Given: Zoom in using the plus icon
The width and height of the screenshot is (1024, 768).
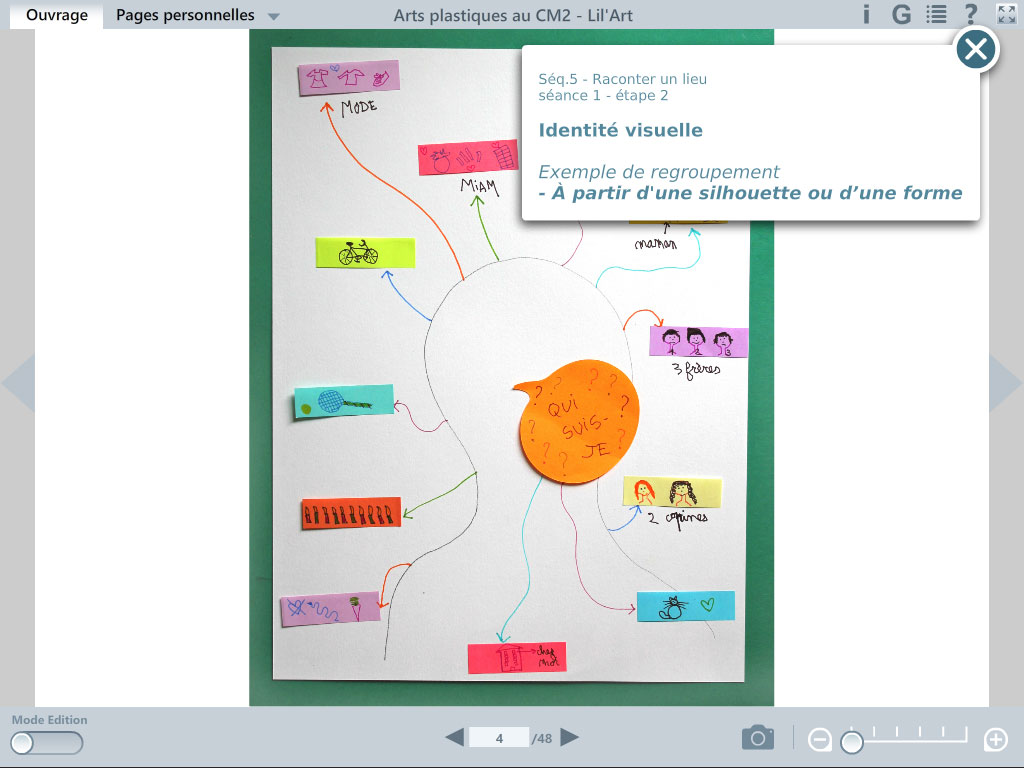Looking at the screenshot, I should tap(995, 740).
